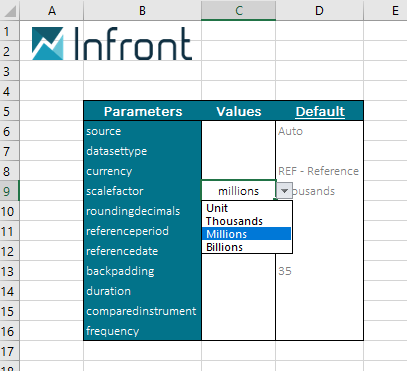407x371 pixels.
Task: Click the backpadding value input cell
Action: 239,271
